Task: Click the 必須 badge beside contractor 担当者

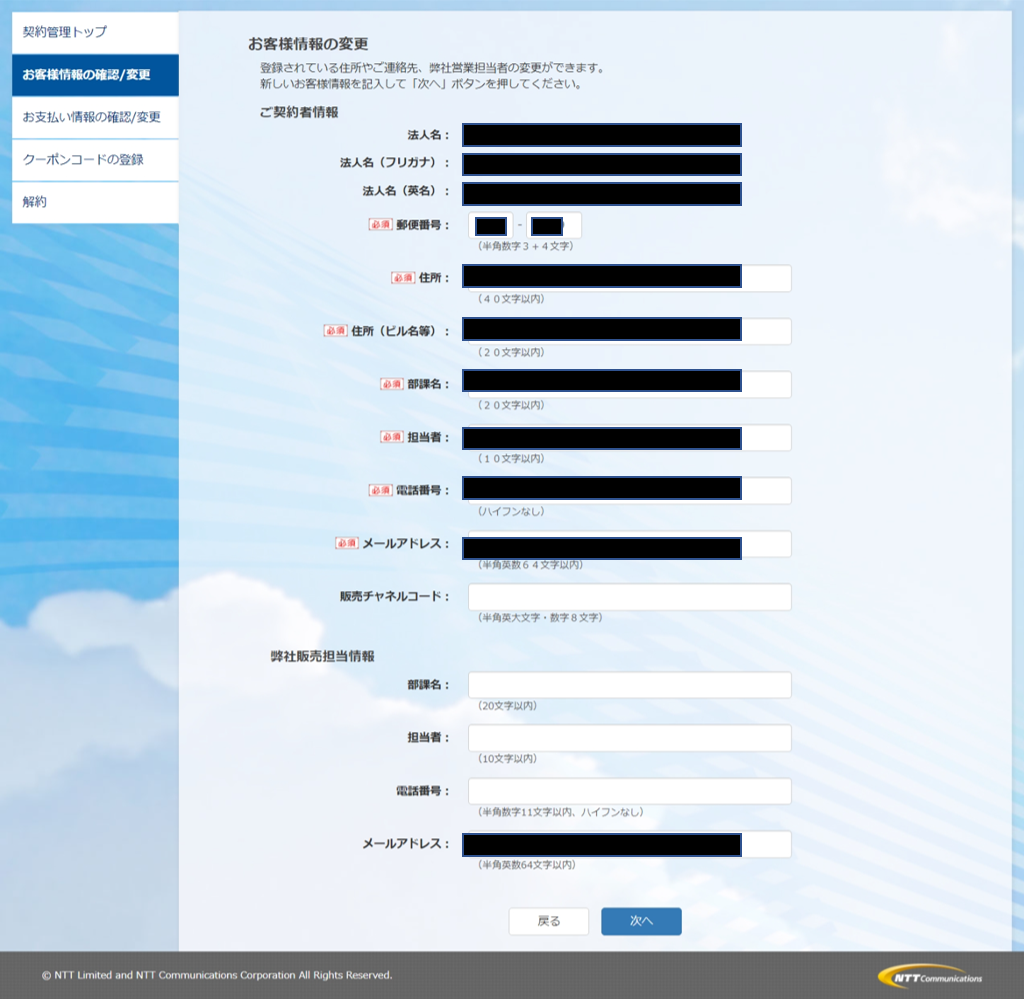Action: coord(392,437)
